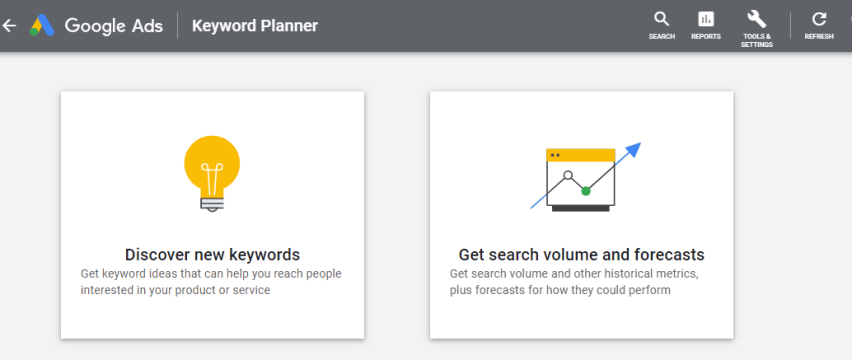Click the REFRESH label in header

coord(819,37)
